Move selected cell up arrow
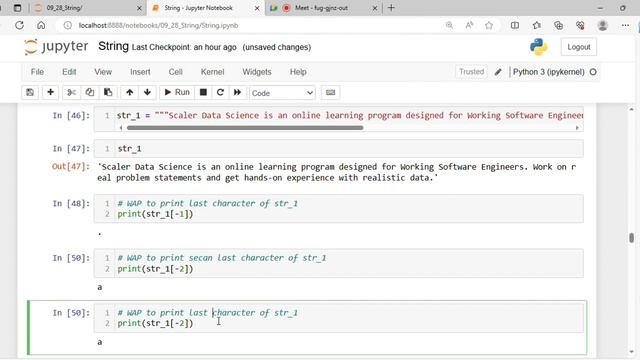The width and height of the screenshot is (640, 360). [x=129, y=92]
